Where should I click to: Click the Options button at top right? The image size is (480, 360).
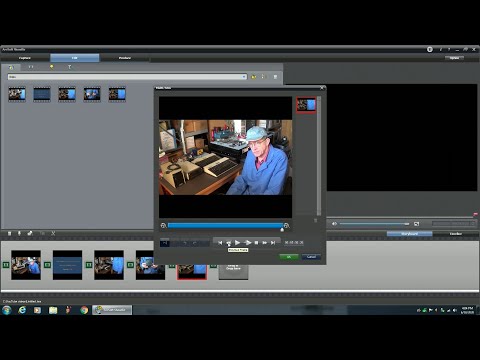point(454,58)
